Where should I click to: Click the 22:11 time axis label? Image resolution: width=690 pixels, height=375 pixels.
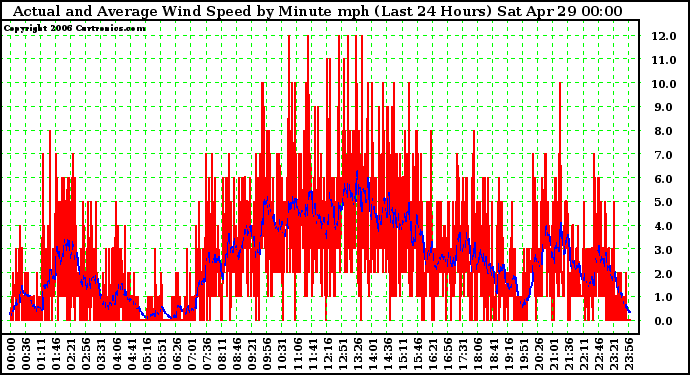click(583, 354)
